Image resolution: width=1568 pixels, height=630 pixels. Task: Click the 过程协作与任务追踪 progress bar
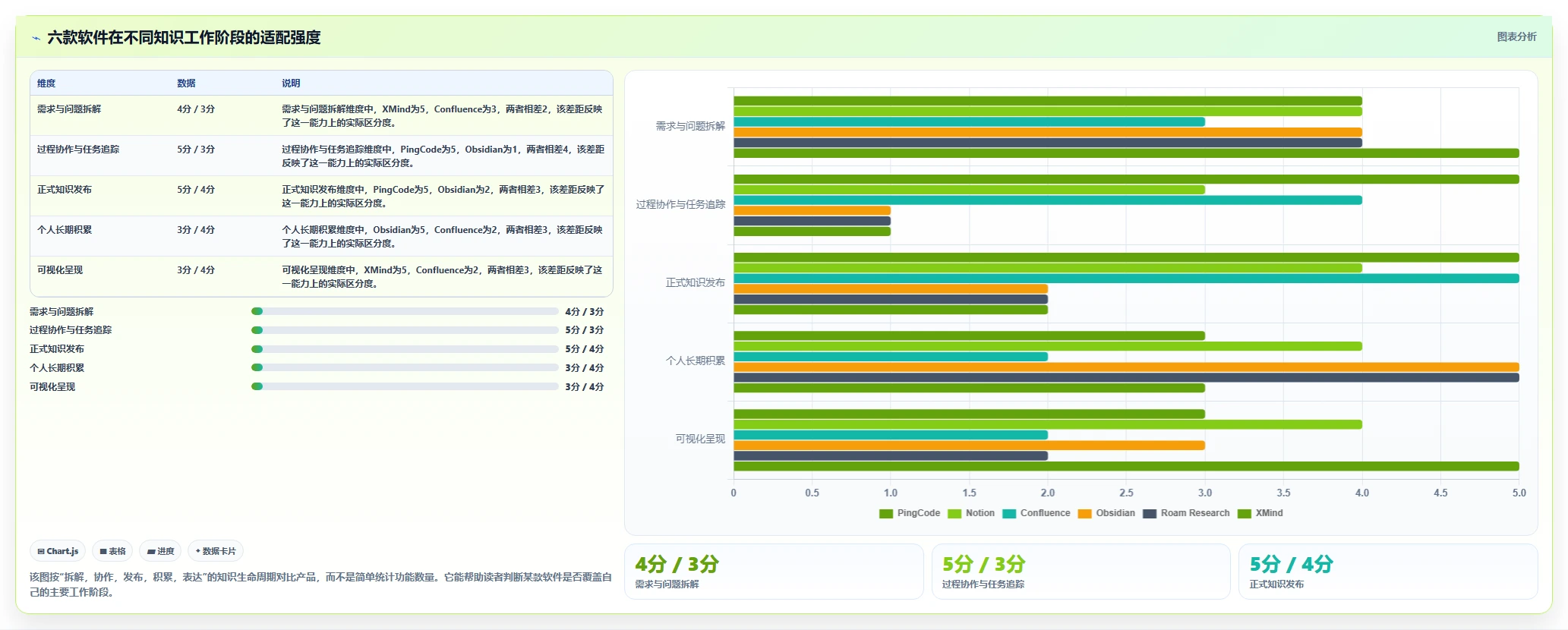(x=405, y=330)
